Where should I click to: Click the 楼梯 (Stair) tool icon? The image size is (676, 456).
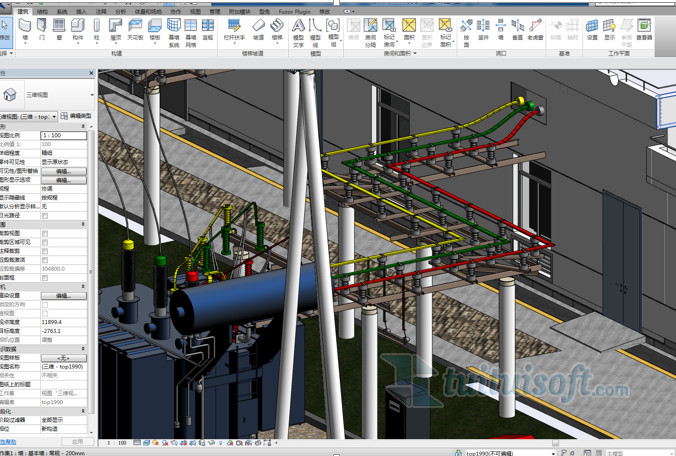tap(279, 27)
